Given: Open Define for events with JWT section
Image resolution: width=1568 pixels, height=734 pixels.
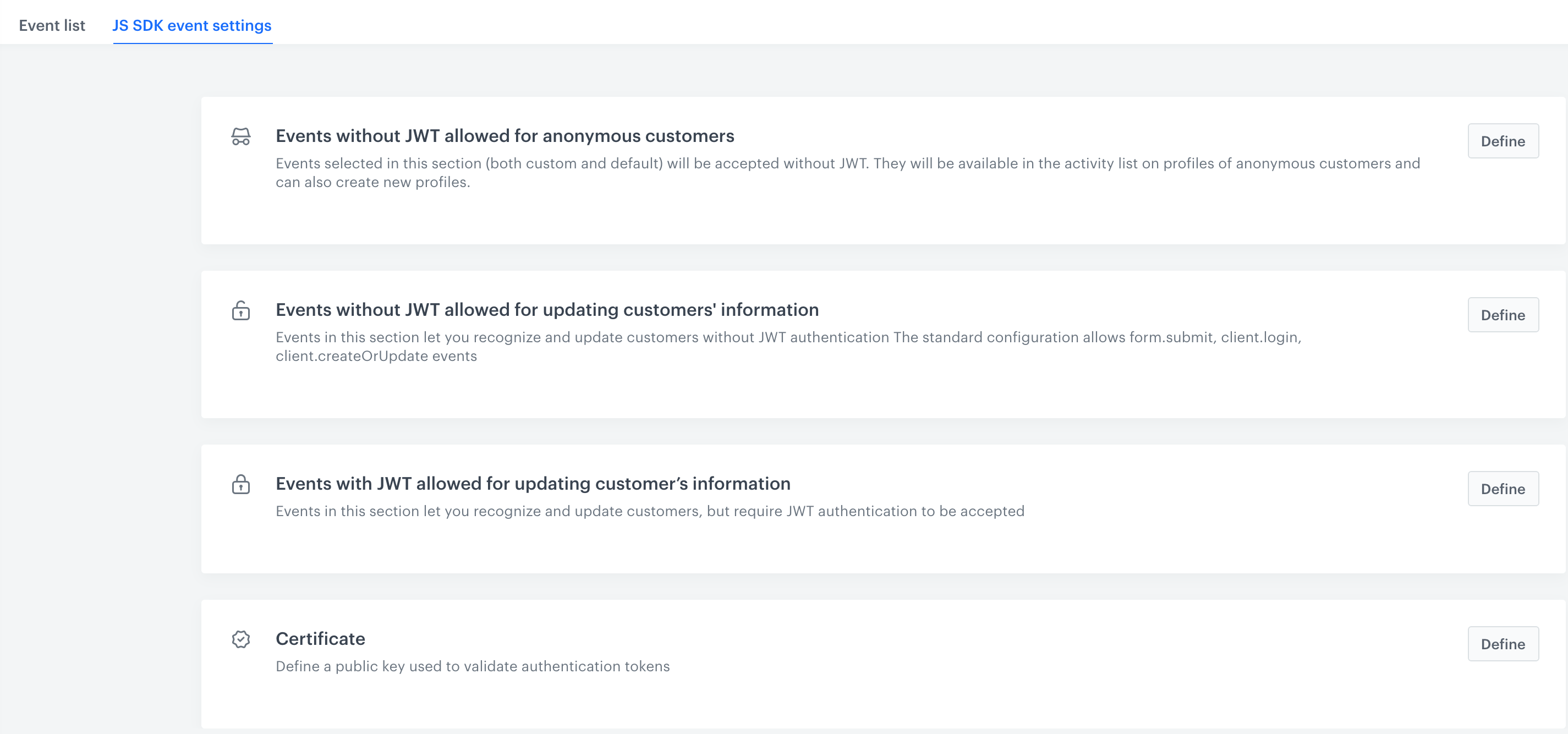Looking at the screenshot, I should pyautogui.click(x=1503, y=489).
